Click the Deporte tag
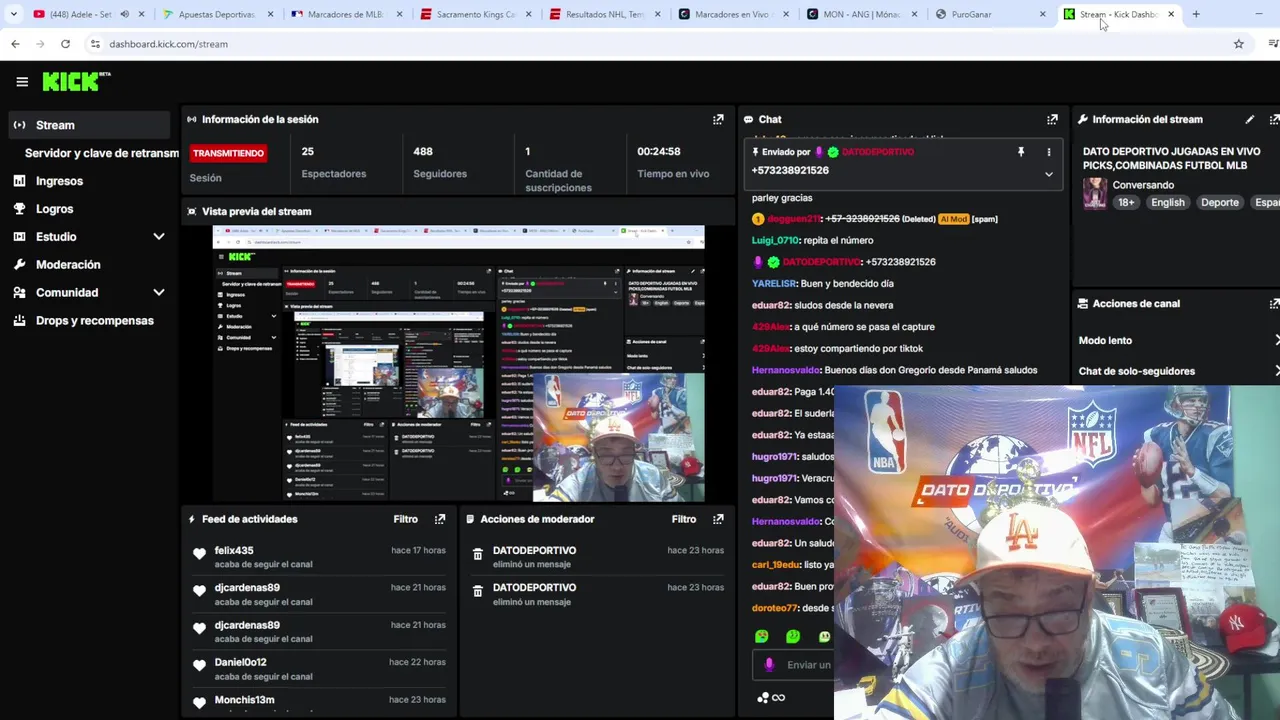 (1219, 202)
